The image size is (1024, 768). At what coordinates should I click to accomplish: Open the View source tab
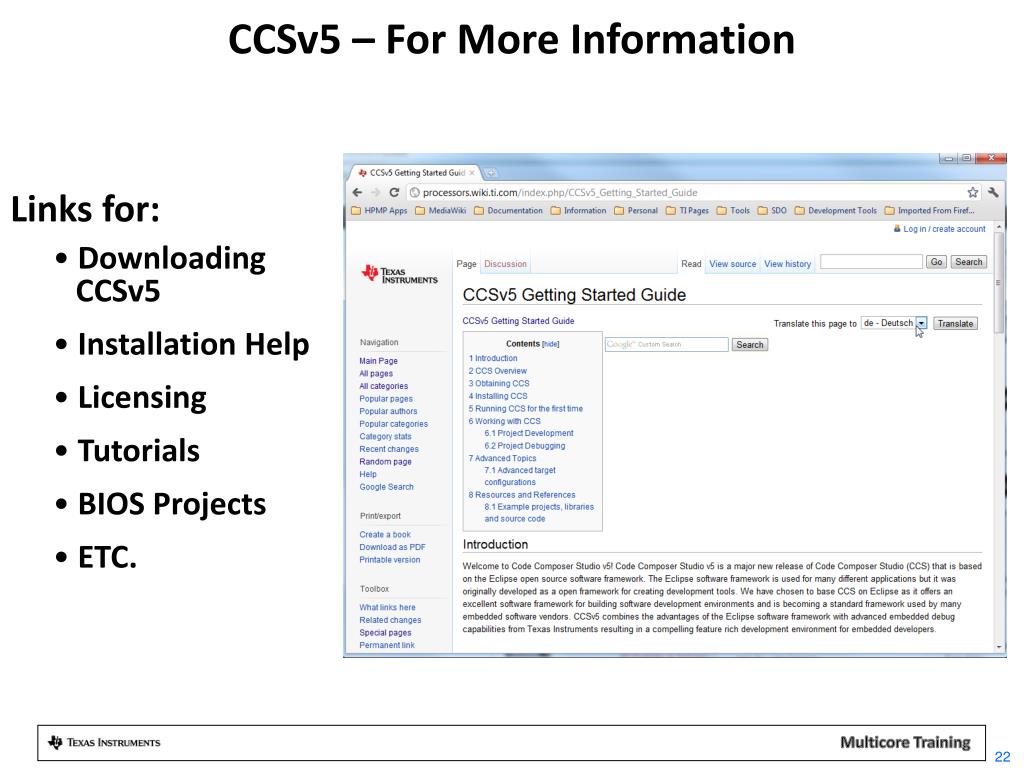pyautogui.click(x=732, y=264)
